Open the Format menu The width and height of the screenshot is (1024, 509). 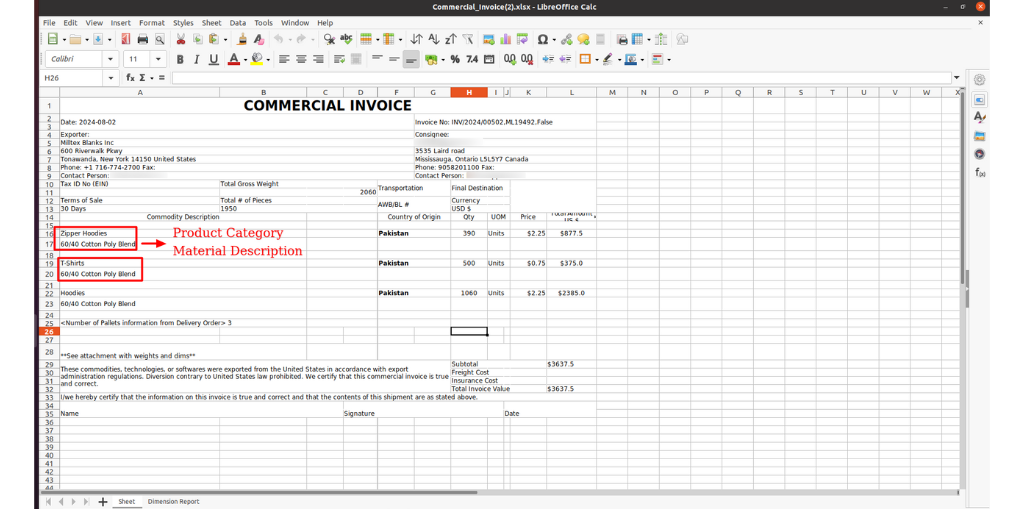152,22
